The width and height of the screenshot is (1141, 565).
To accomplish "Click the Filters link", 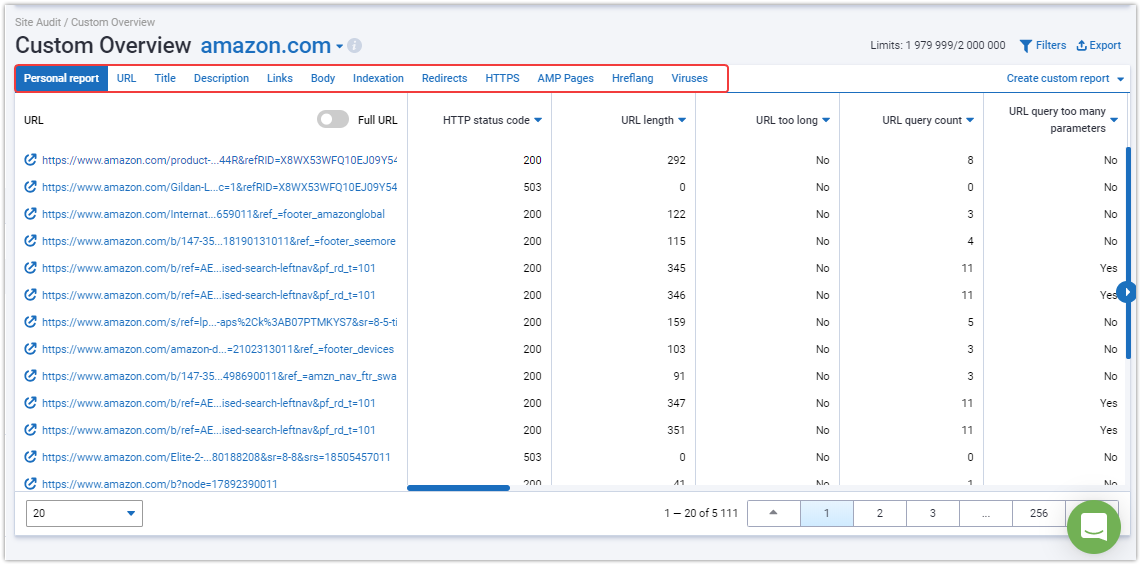I will 1051,45.
